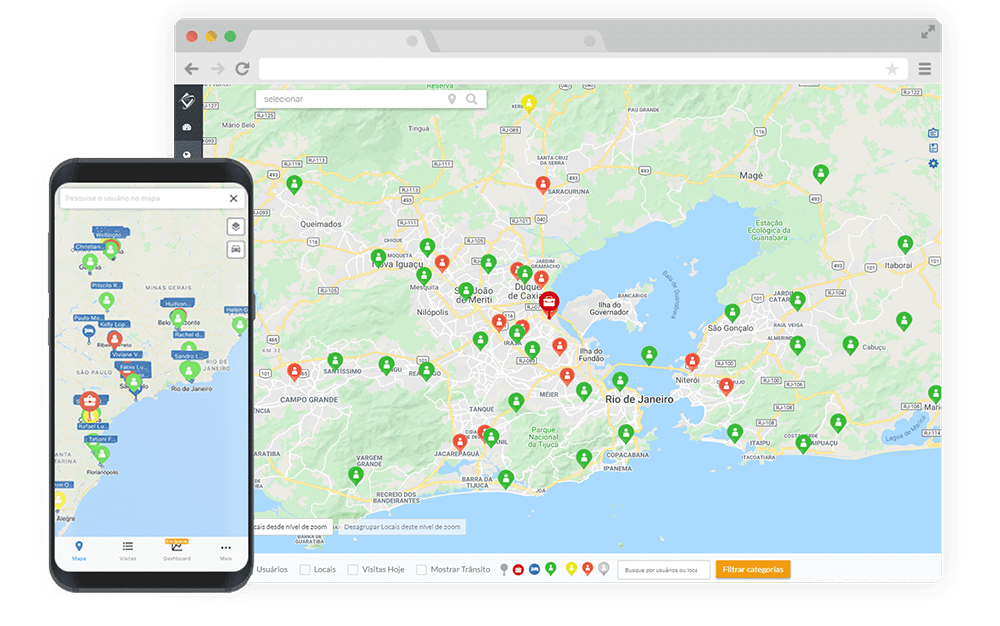Click the car button on the phone map
The width and height of the screenshot is (1000, 626).
(236, 249)
